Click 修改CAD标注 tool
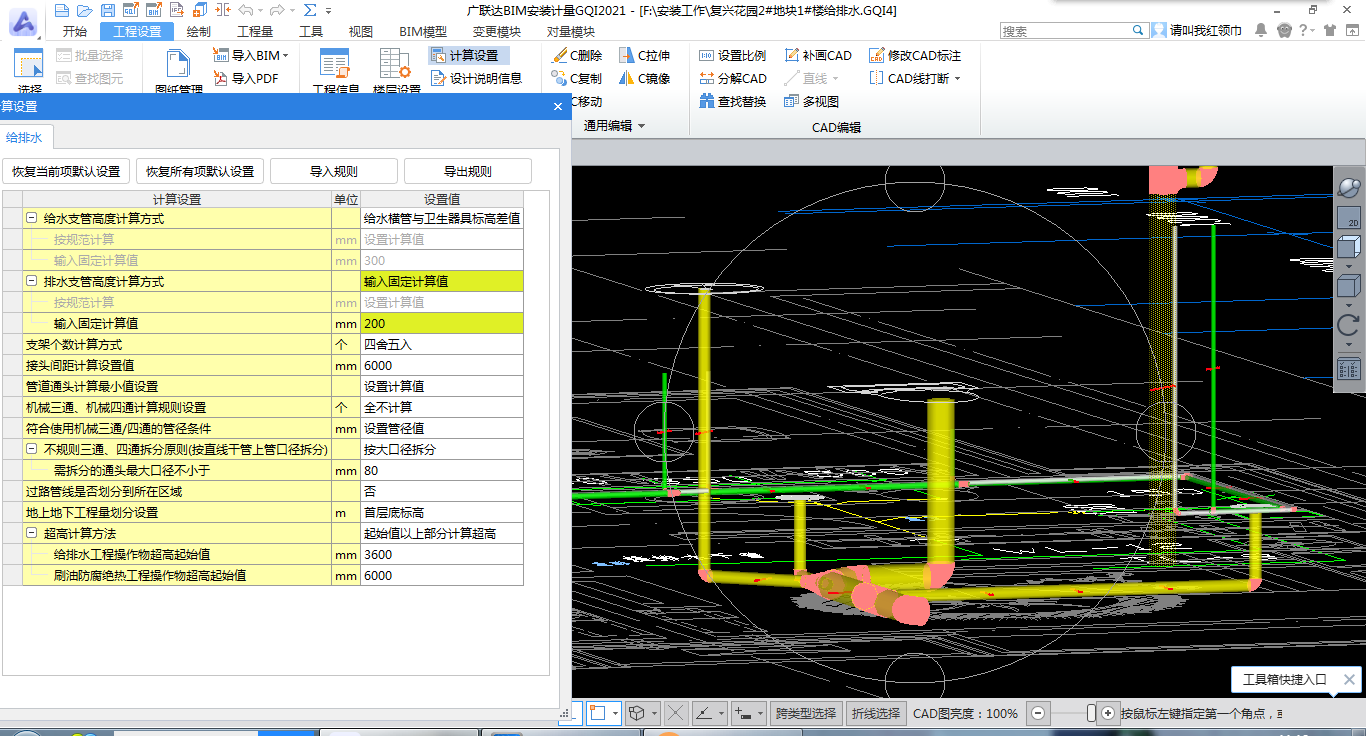1366x736 pixels. click(915, 56)
